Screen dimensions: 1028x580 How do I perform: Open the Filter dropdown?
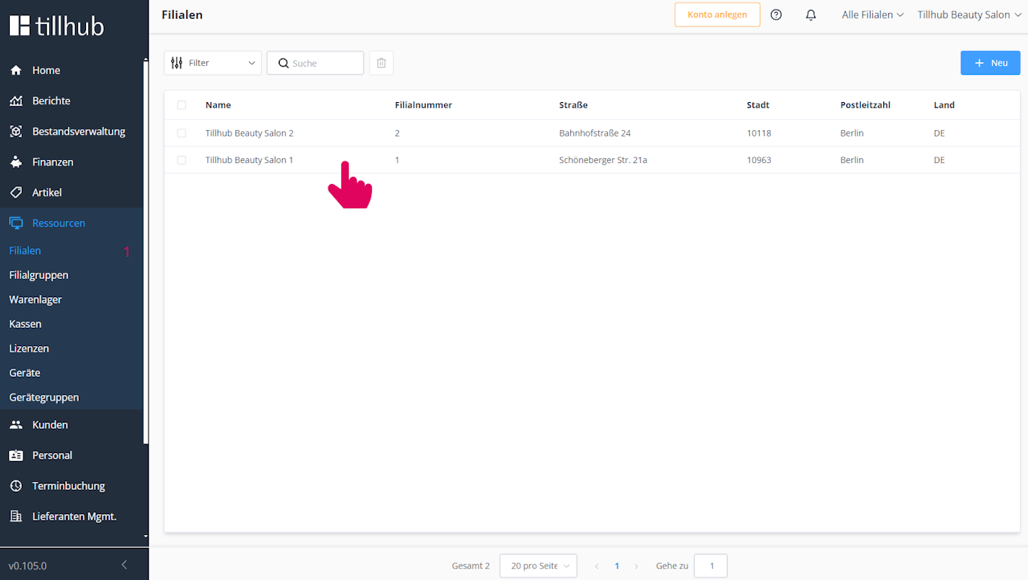[x=212, y=62]
